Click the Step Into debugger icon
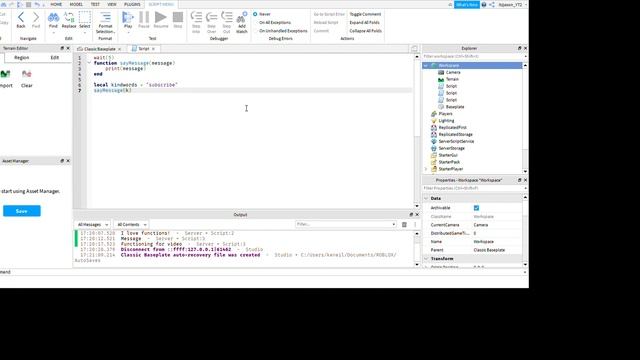 [x=196, y=17]
